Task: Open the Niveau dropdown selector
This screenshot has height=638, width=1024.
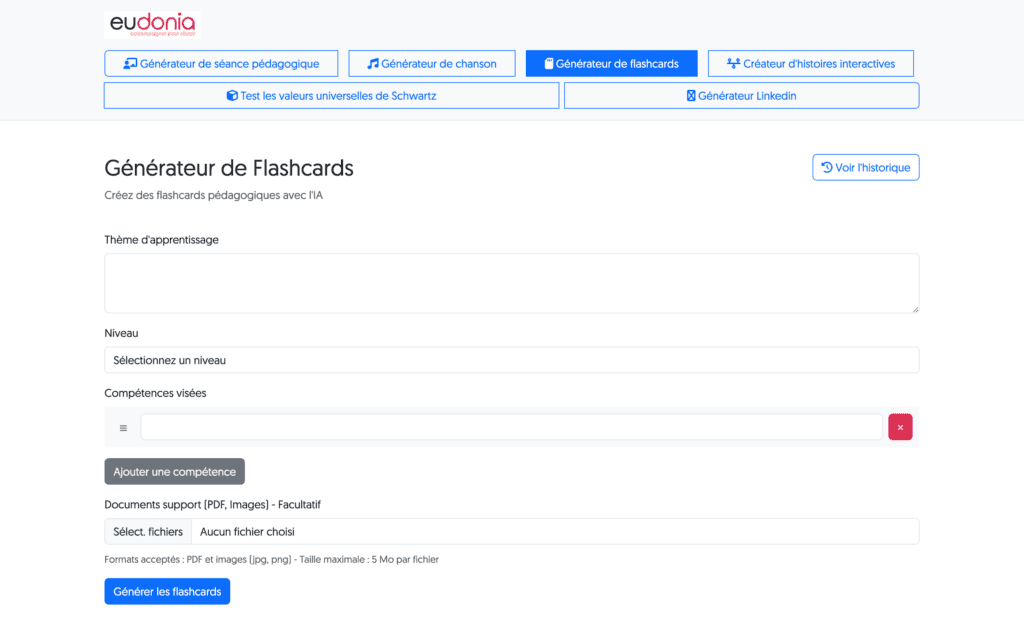Action: (x=511, y=360)
